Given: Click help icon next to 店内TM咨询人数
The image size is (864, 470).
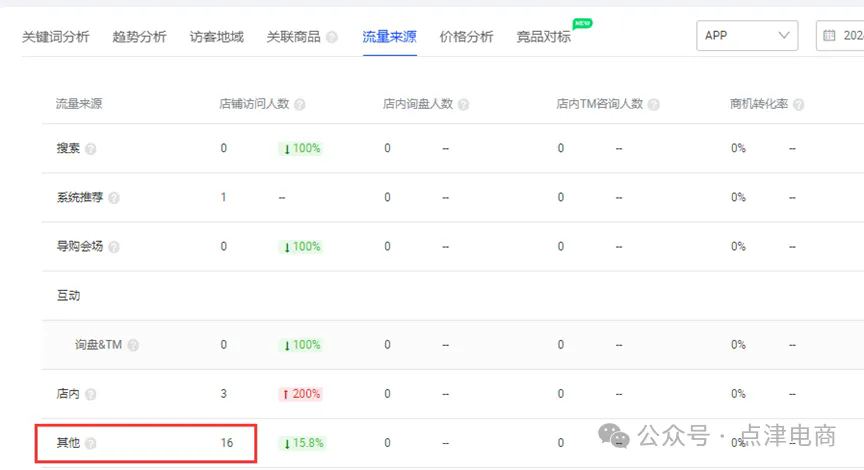Looking at the screenshot, I should (654, 105).
